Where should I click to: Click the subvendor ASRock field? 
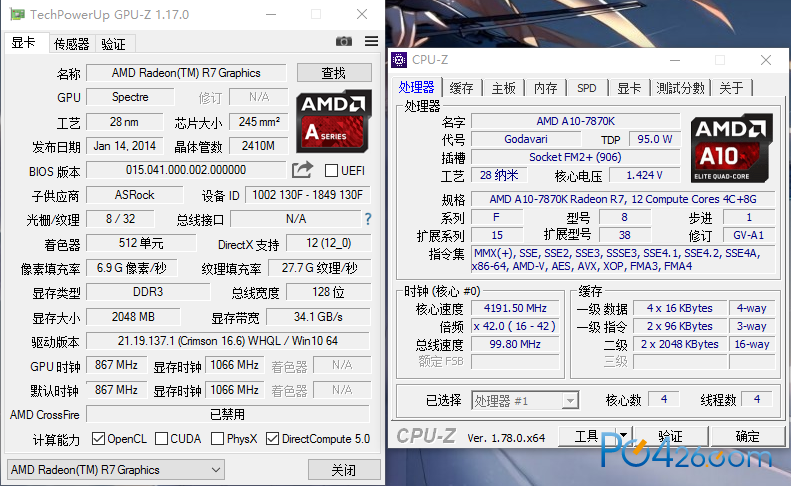pyautogui.click(x=135, y=195)
